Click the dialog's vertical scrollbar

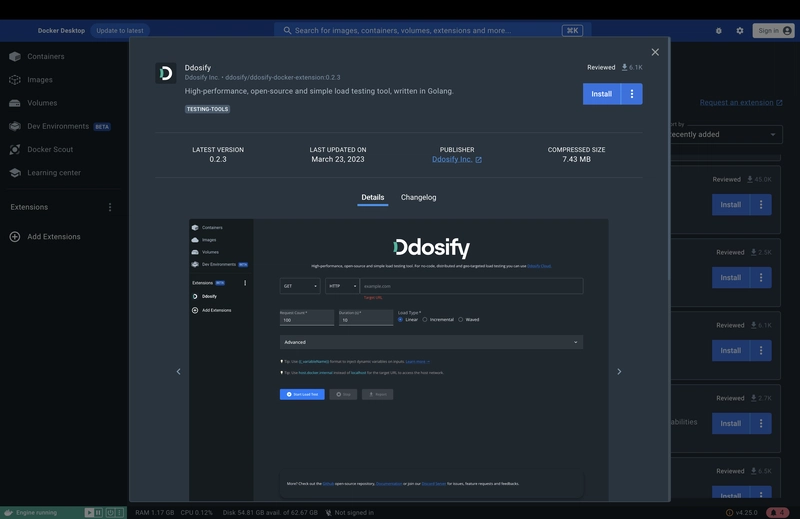pos(668,161)
